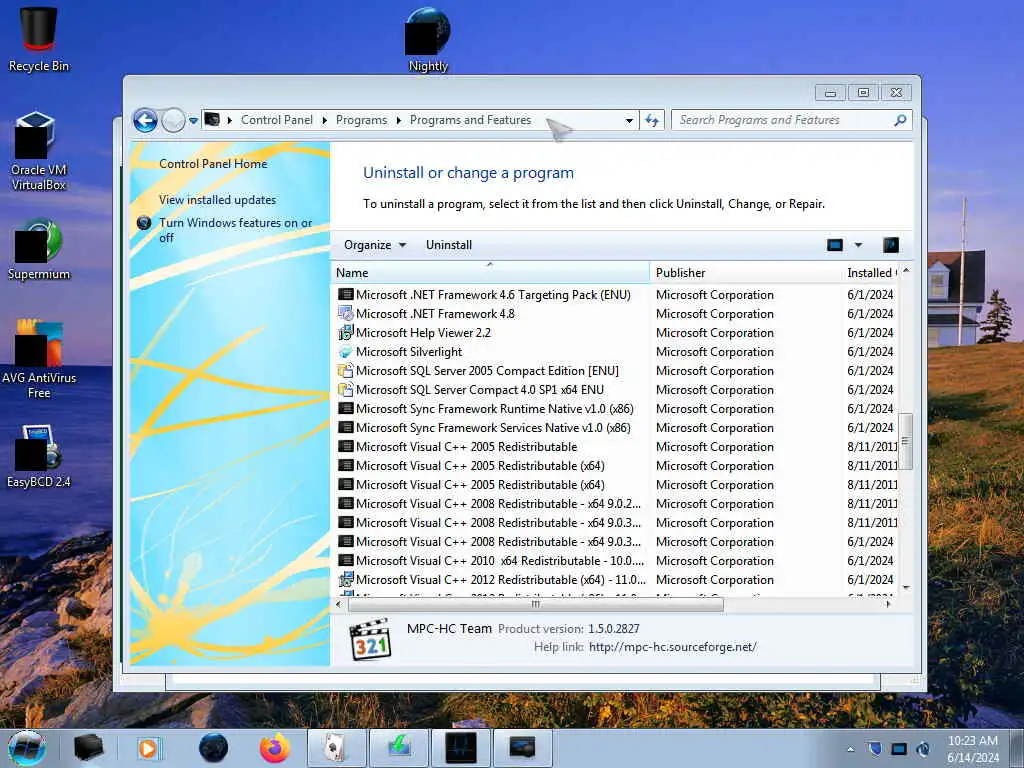Click the Uninstall toolbar button
Screen dimensions: 1024x768
pyautogui.click(x=449, y=245)
